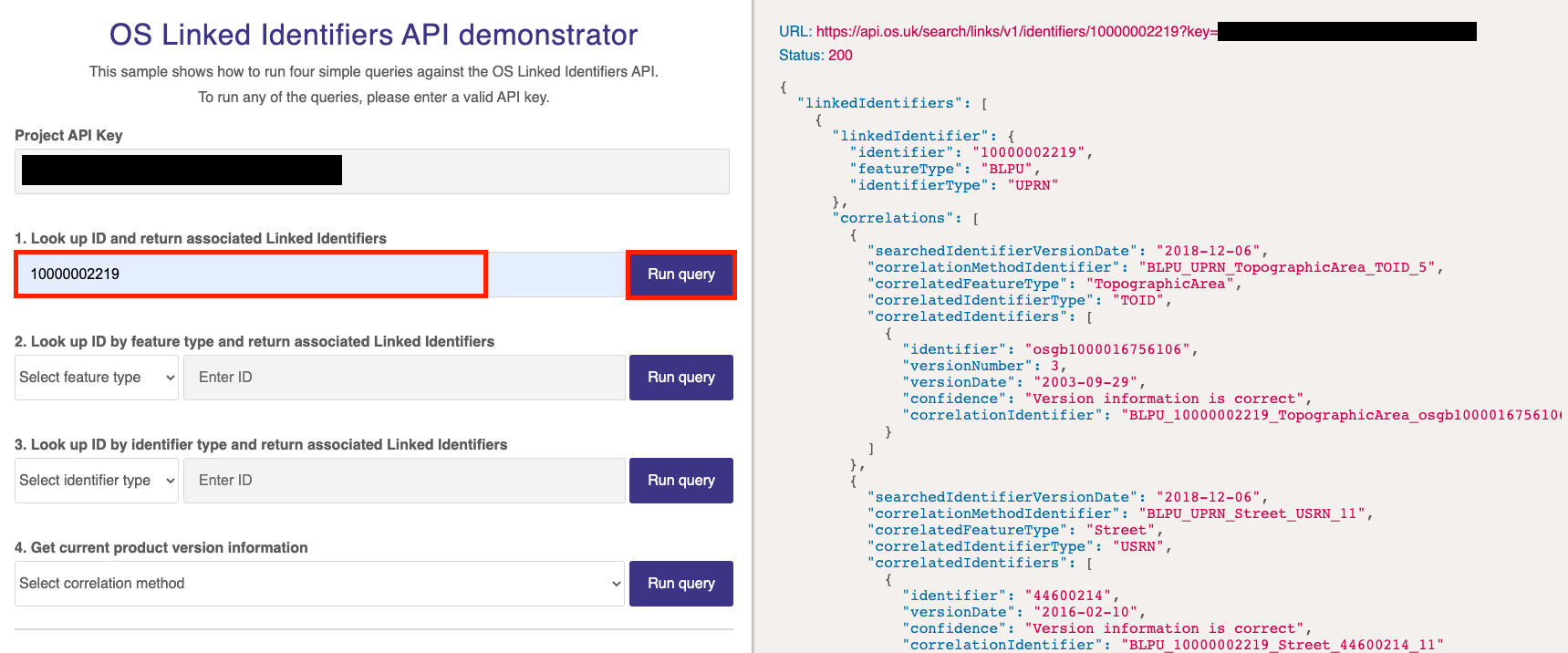The image size is (1568, 653).
Task: Click the "versionDate": "2016-02-10" line
Action: (x=1024, y=612)
